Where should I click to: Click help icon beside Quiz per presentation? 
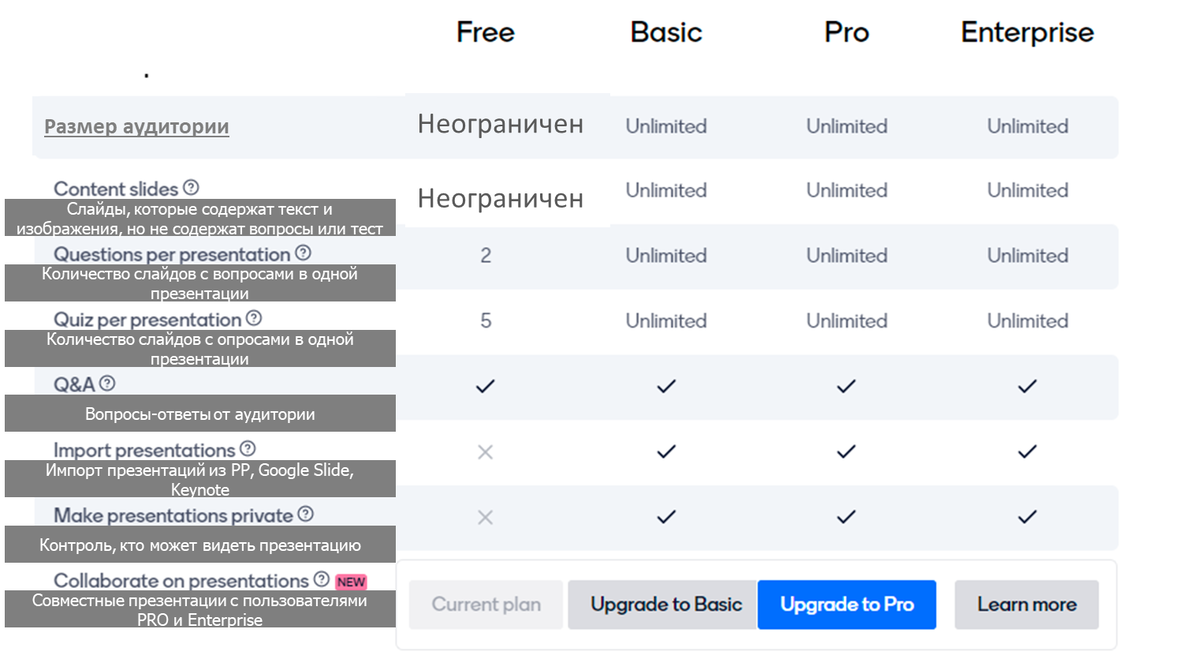pos(254,318)
